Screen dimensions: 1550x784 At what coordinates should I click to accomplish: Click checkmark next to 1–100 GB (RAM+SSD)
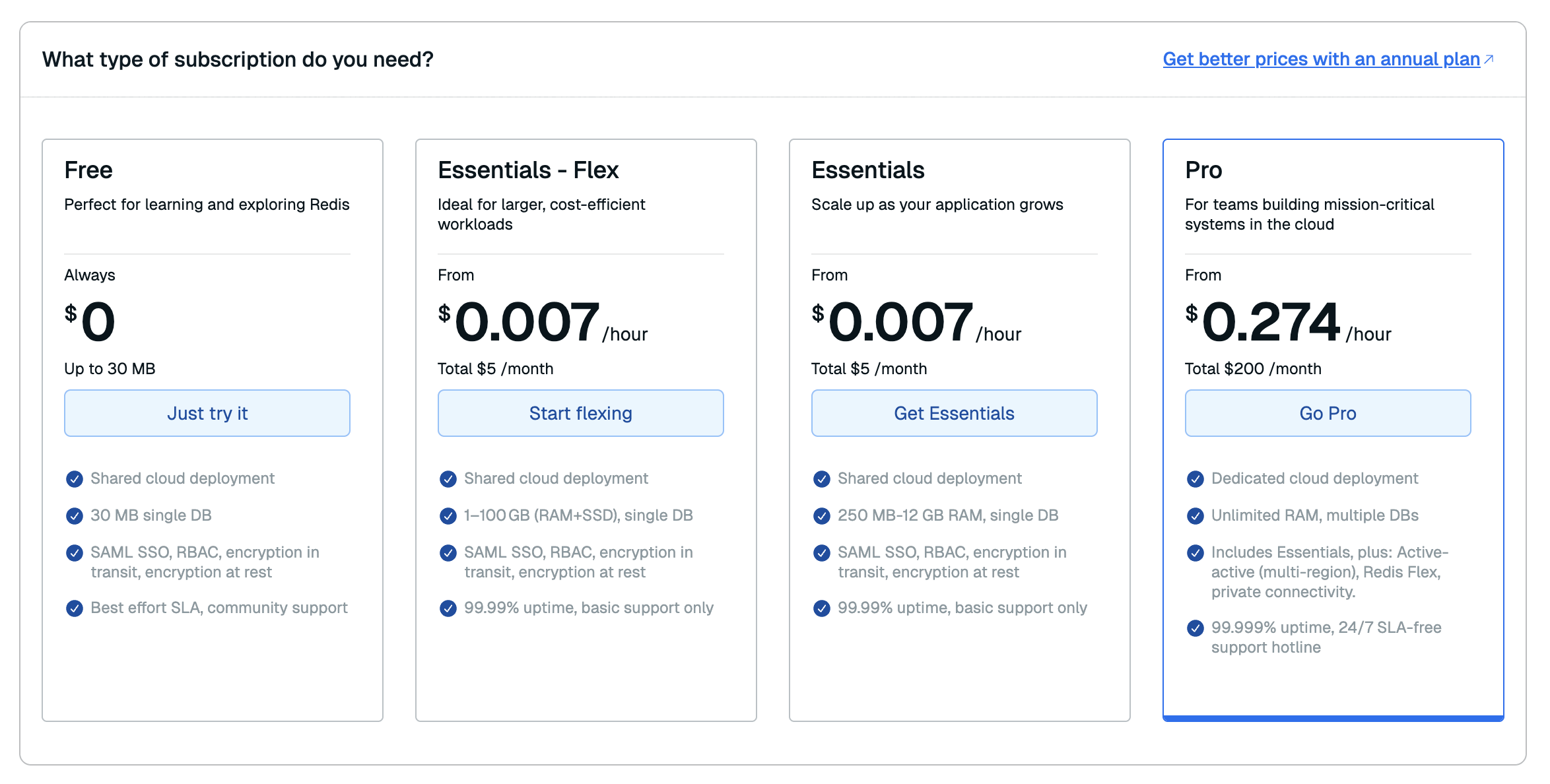448,516
